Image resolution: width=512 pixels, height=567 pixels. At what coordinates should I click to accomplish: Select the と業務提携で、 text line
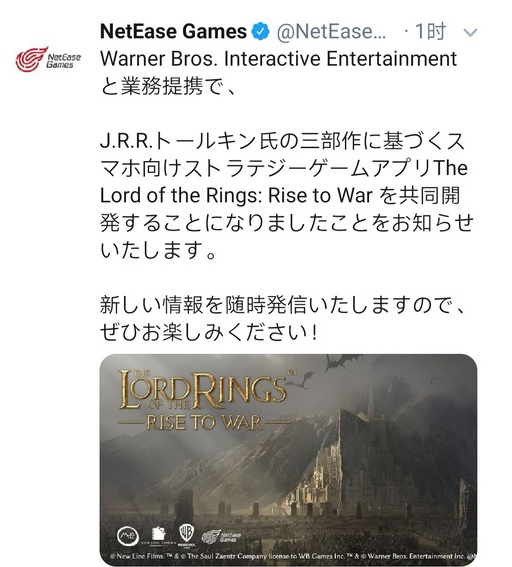click(x=168, y=86)
